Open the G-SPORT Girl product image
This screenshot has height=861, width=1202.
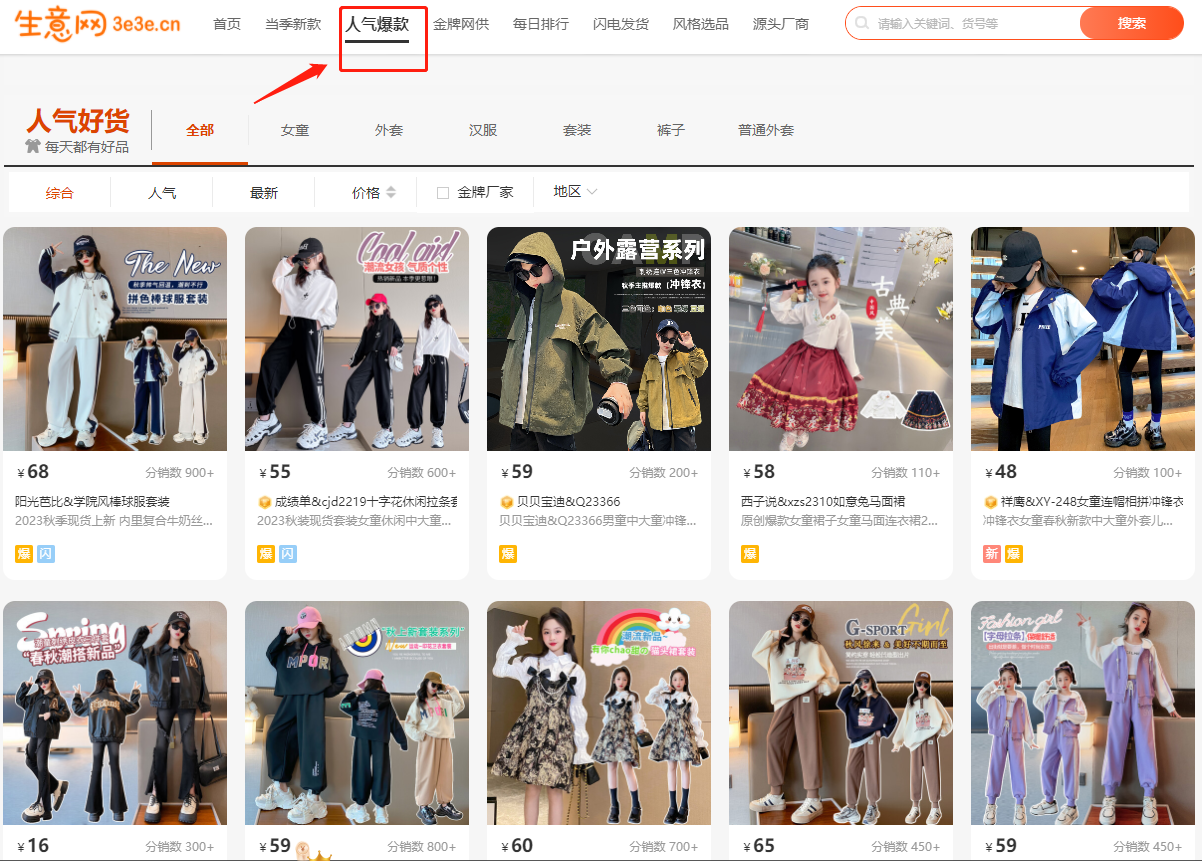[x=841, y=713]
